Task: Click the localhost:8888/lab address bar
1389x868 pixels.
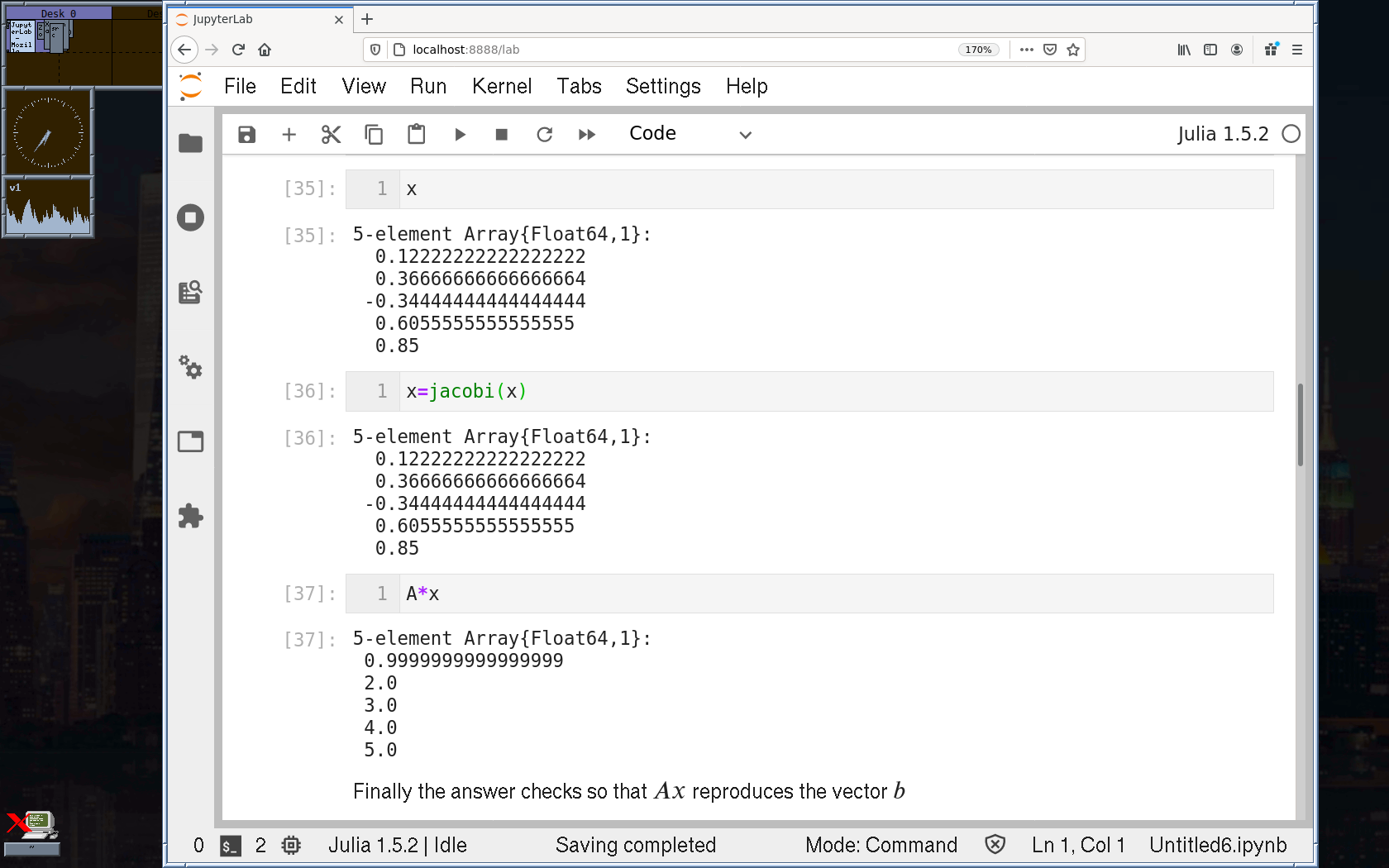Action: (x=661, y=50)
